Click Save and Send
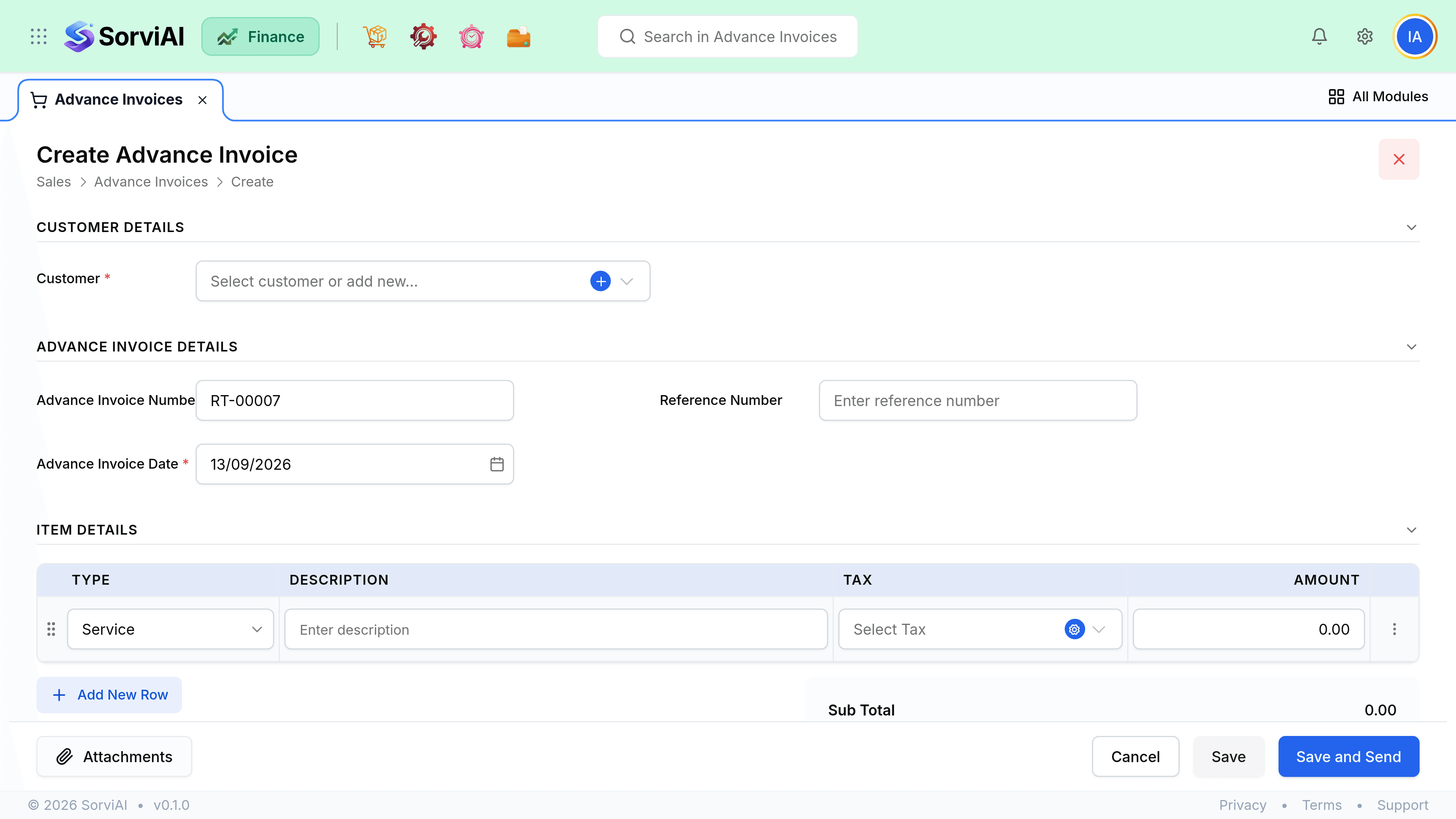 [1349, 756]
